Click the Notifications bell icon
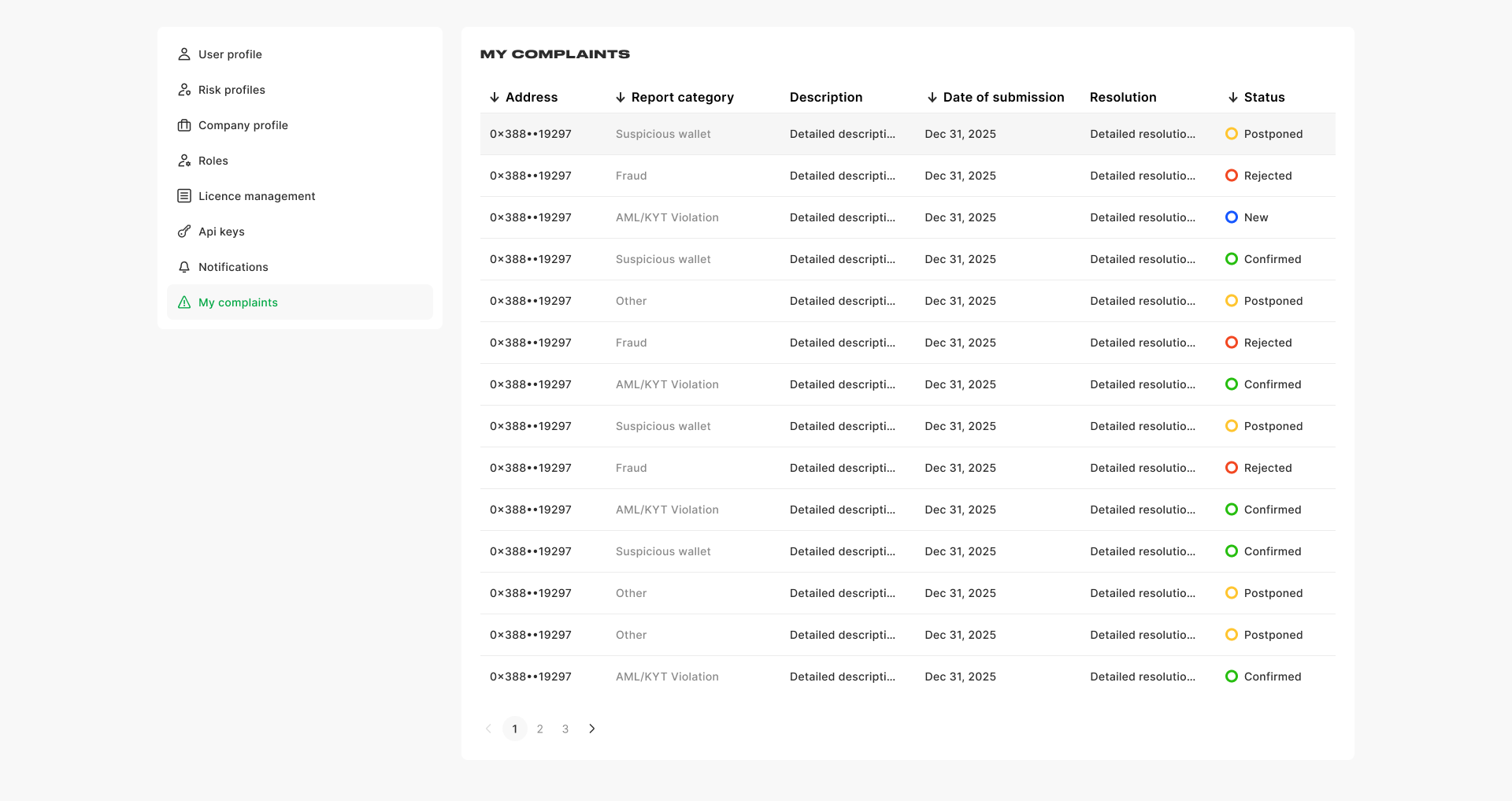 point(184,267)
